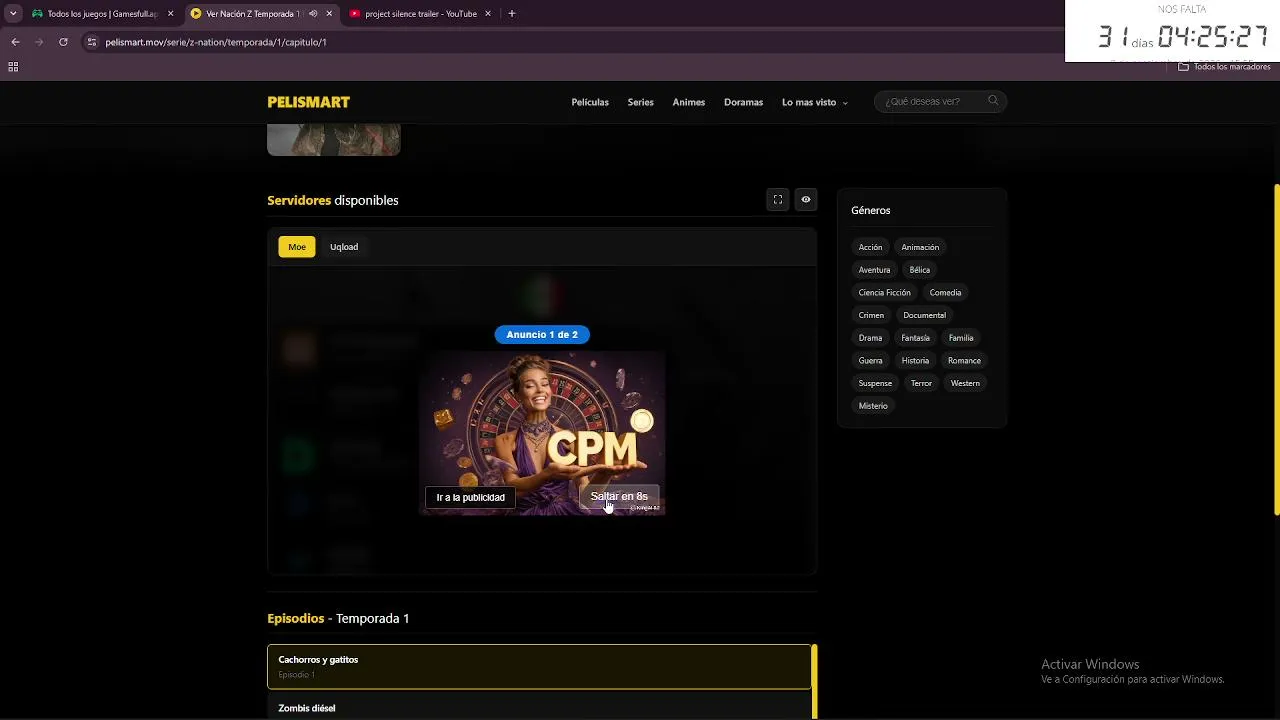
Task: Click the 'Servidores disponibles' heading
Action: 333,200
